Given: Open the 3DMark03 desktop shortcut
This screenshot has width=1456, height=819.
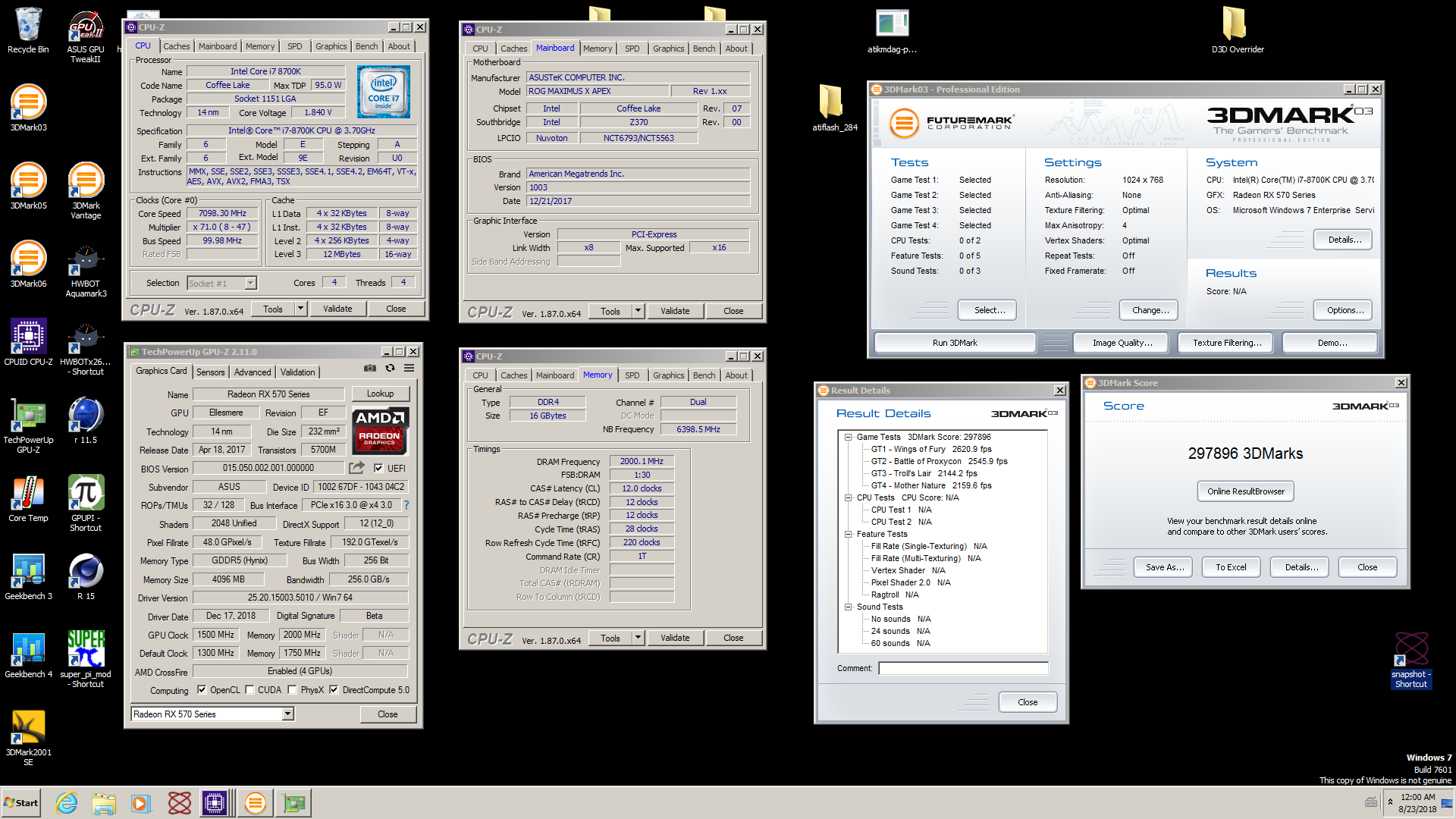Looking at the screenshot, I should click(28, 108).
